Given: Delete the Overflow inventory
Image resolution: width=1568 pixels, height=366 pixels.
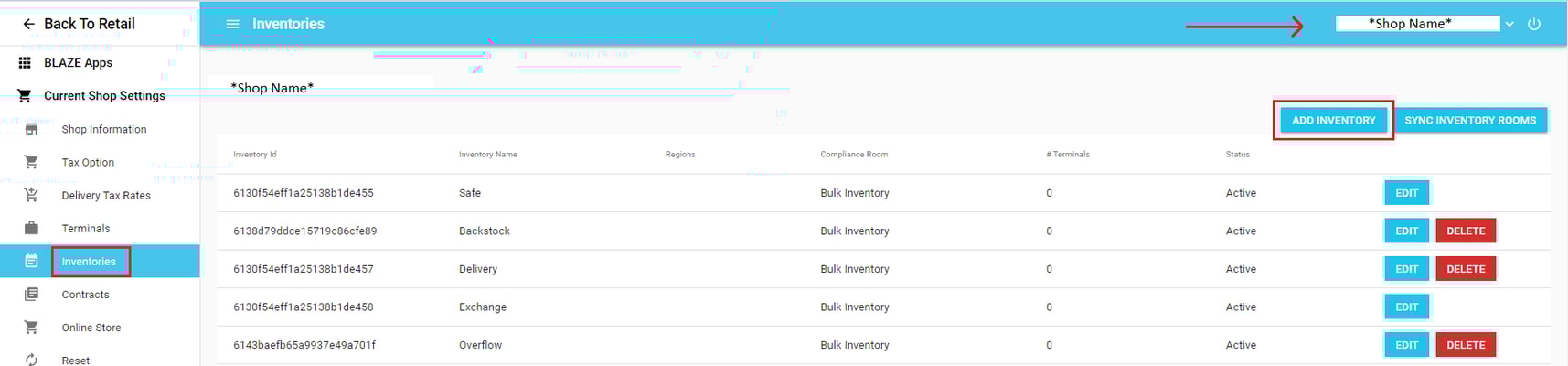Looking at the screenshot, I should 1466,345.
